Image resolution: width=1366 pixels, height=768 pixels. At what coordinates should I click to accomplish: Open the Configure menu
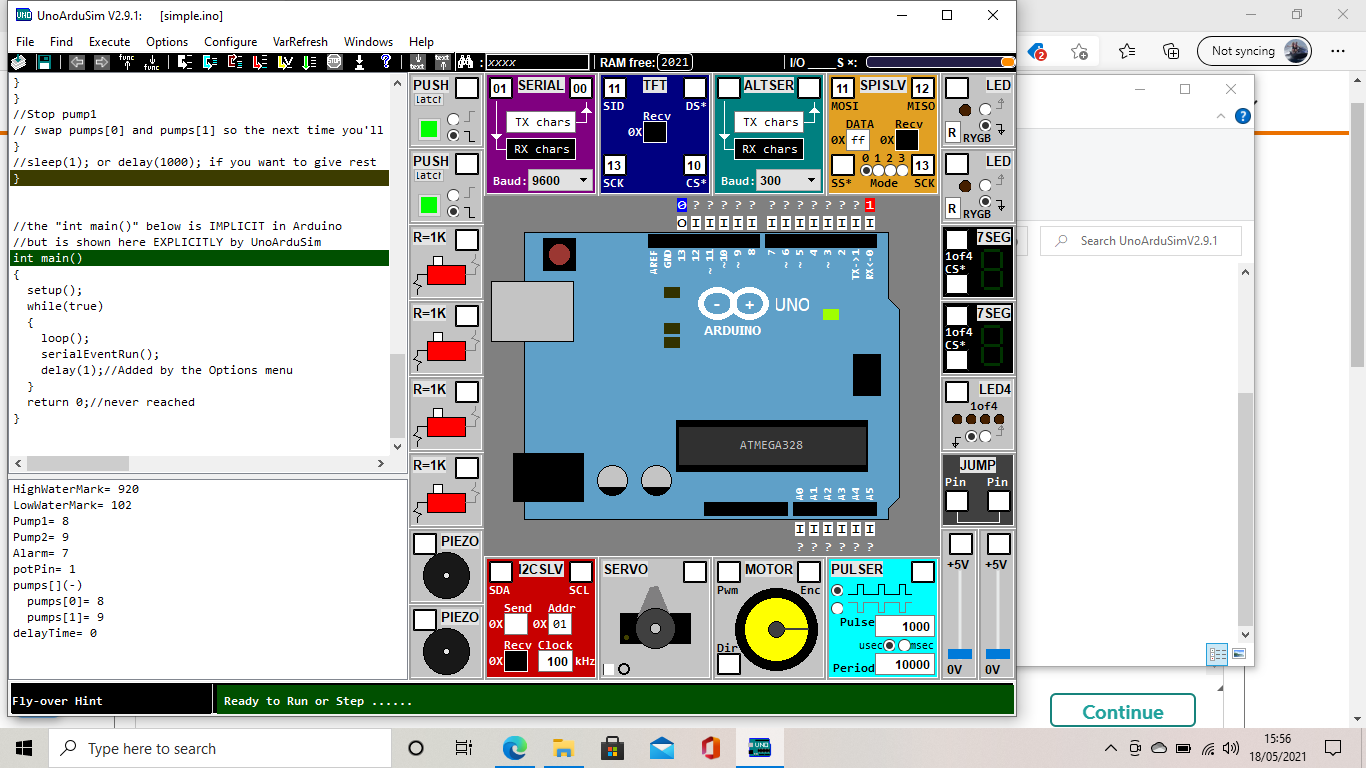231,42
